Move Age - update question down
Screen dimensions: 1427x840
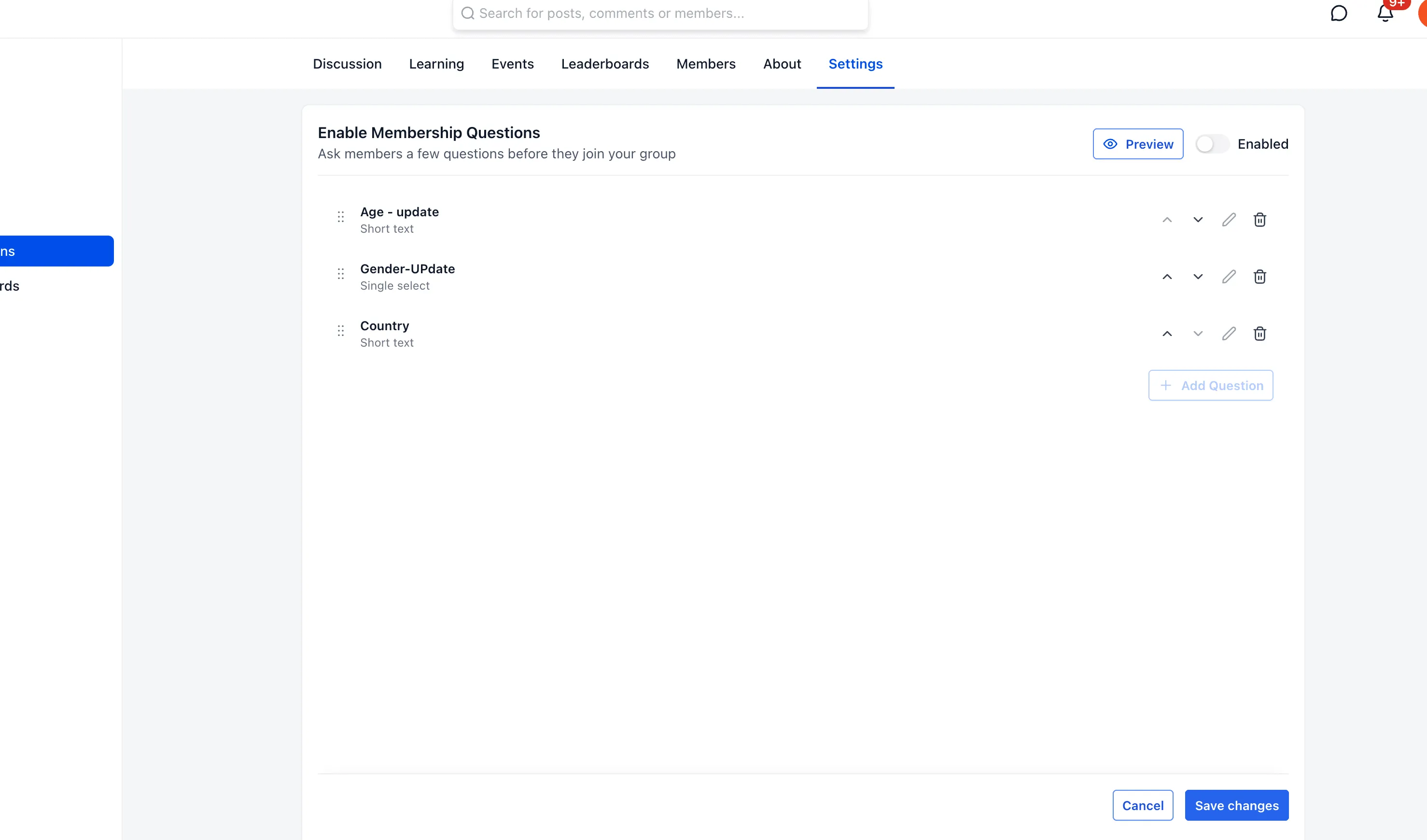pos(1198,220)
